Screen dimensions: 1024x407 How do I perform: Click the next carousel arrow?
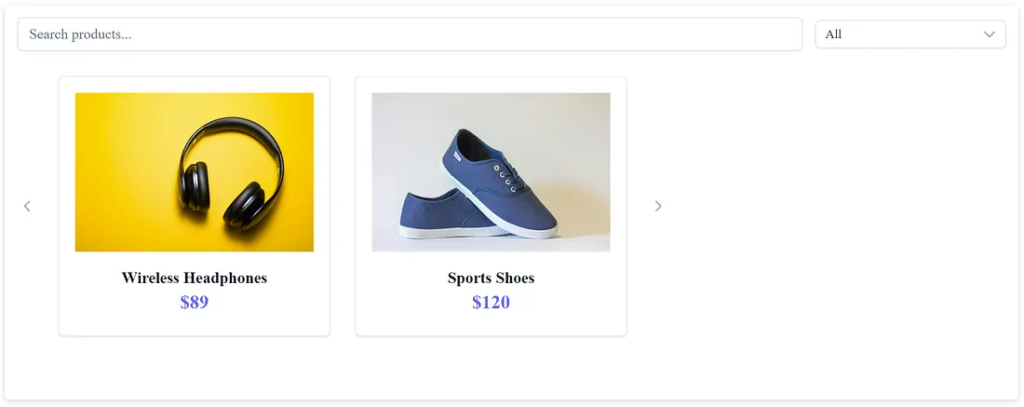(x=658, y=206)
